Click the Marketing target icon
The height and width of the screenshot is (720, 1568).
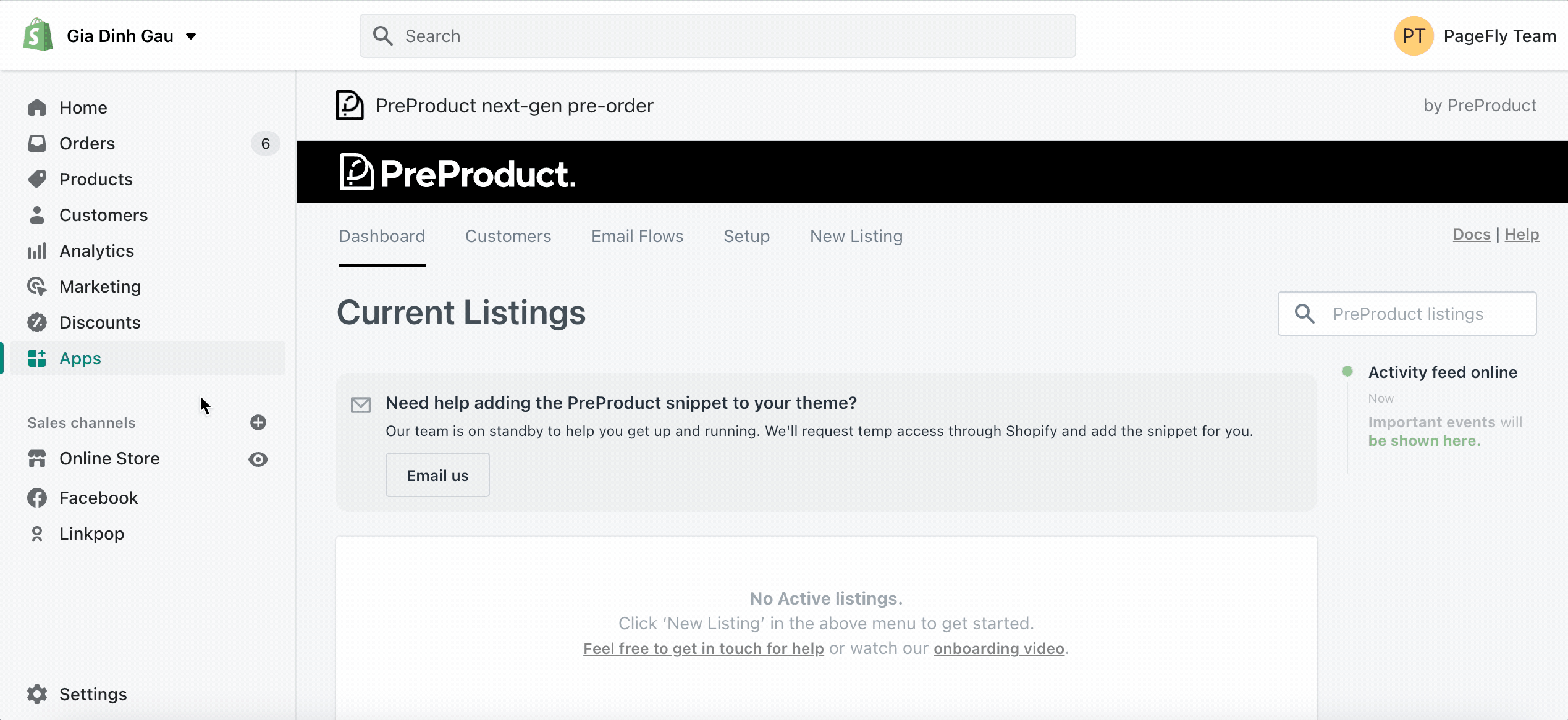pyautogui.click(x=37, y=287)
